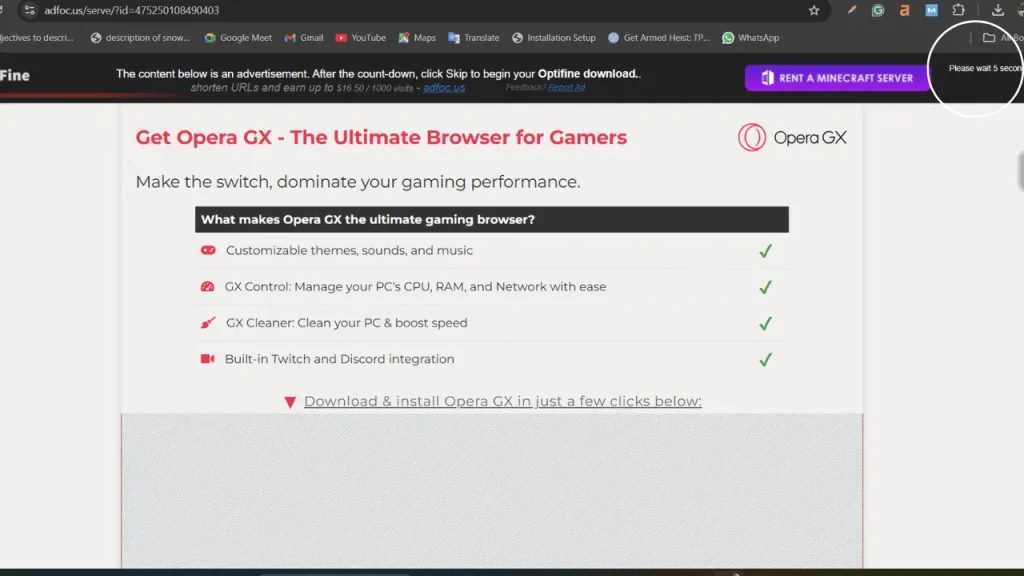Open the Gmail bookmark

(x=304, y=38)
